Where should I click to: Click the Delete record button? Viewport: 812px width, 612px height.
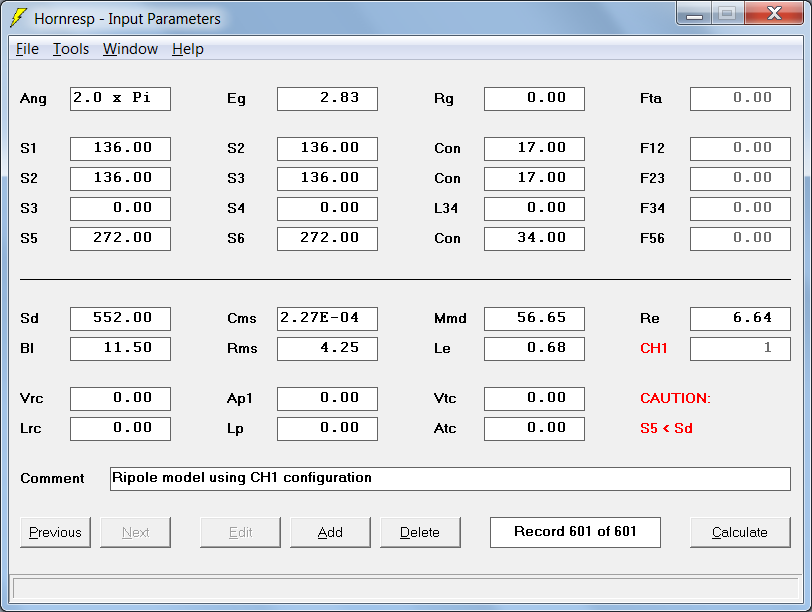(420, 532)
